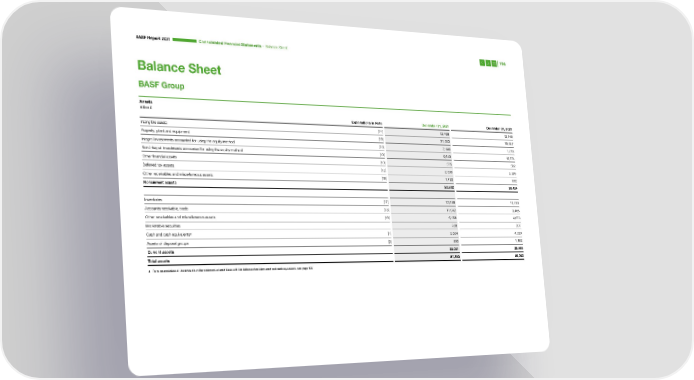Click the leftmost green navigation icon in header
The width and height of the screenshot is (694, 380).
tap(482, 63)
